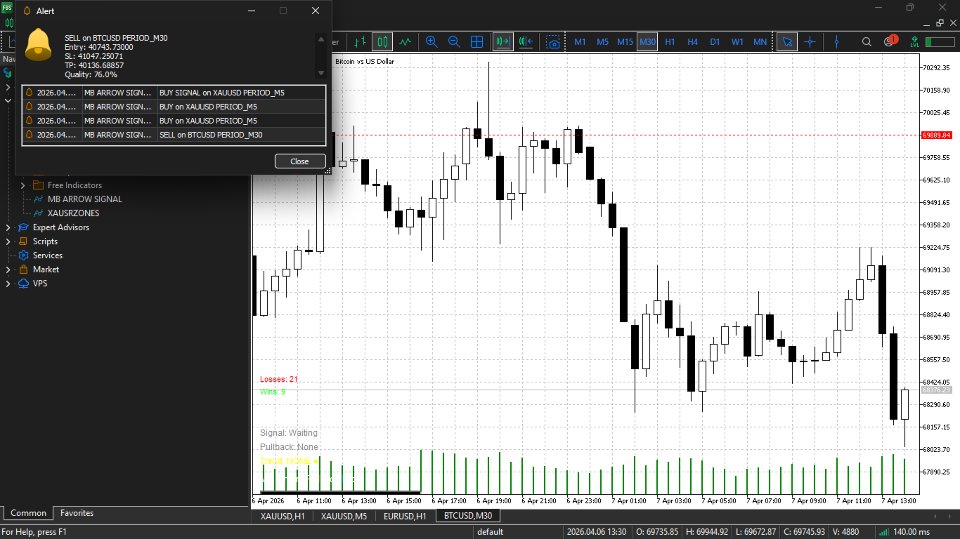
Task: Set timeframe to W1
Action: click(737, 42)
